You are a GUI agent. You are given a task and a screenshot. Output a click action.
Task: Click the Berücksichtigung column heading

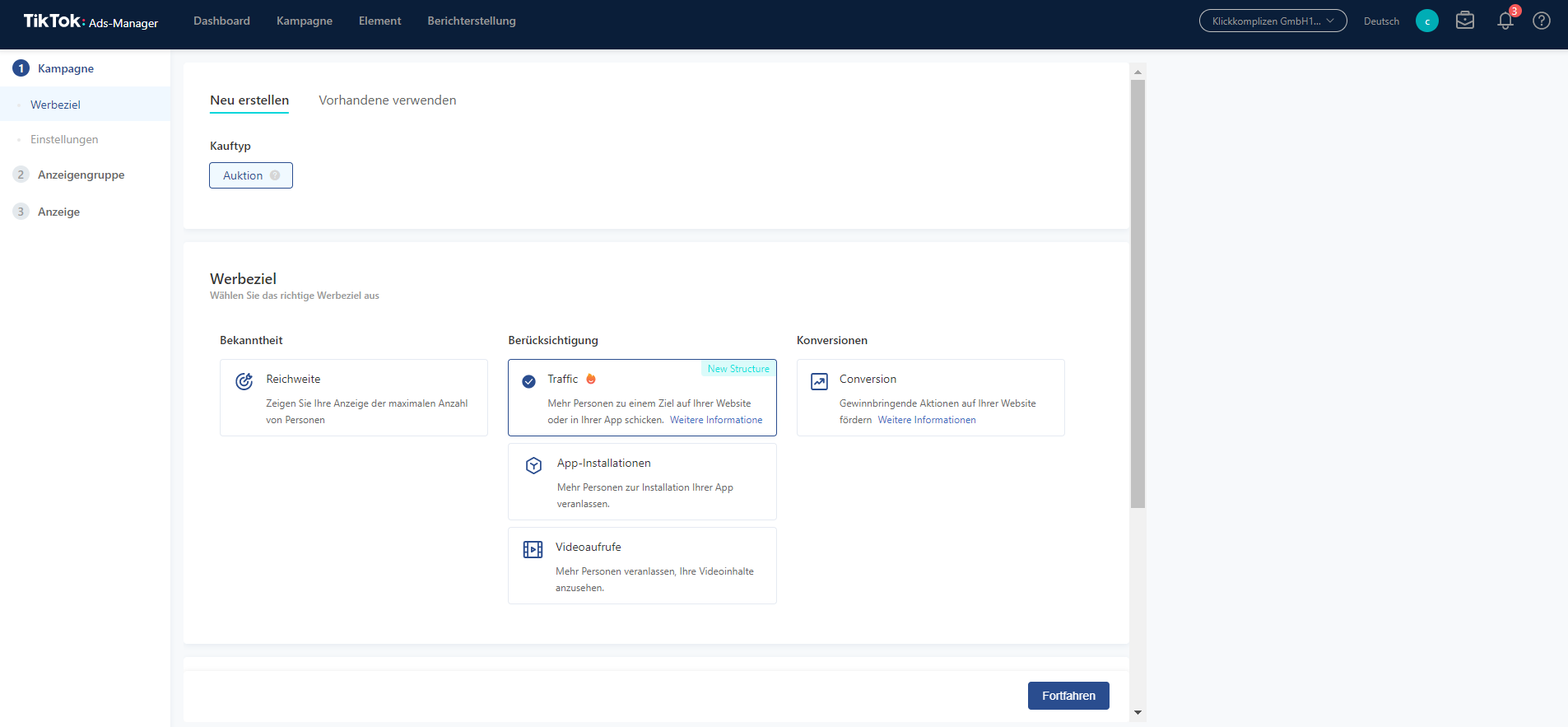[553, 340]
